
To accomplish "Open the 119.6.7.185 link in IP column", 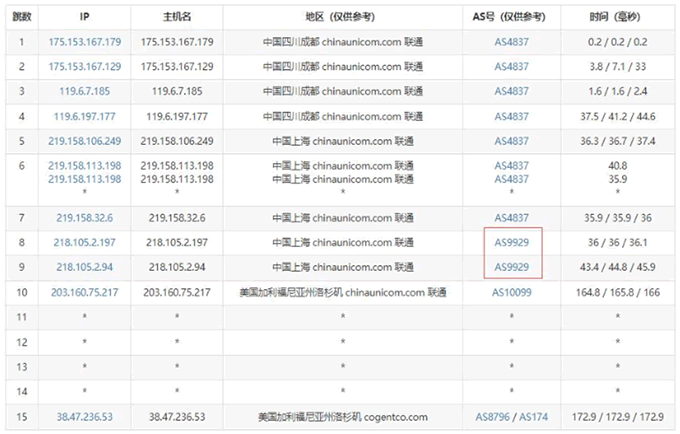I will pos(85,91).
